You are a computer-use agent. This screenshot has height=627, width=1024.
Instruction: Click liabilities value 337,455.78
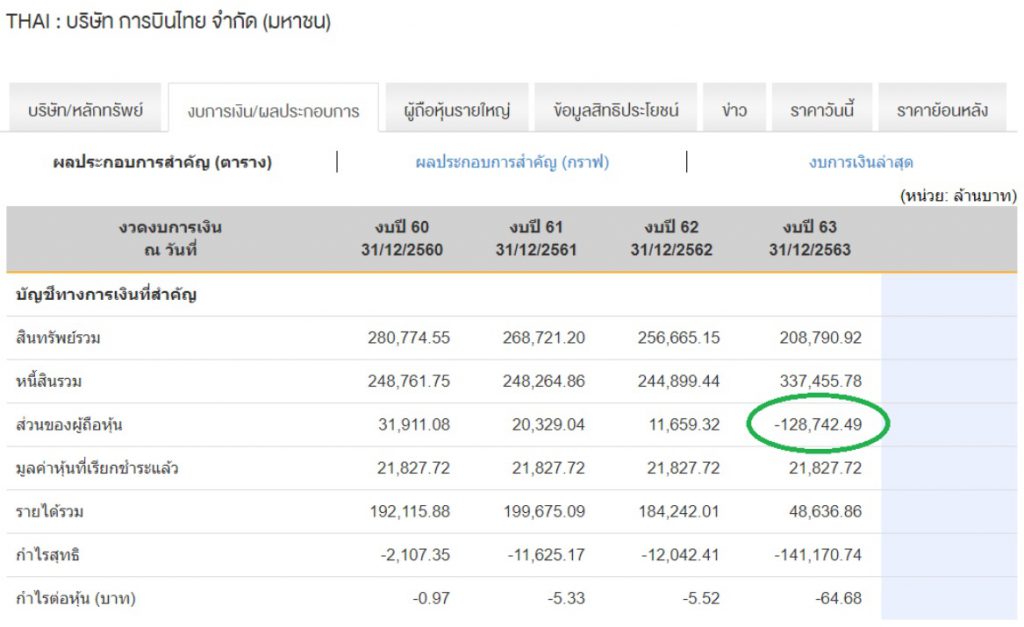point(820,381)
